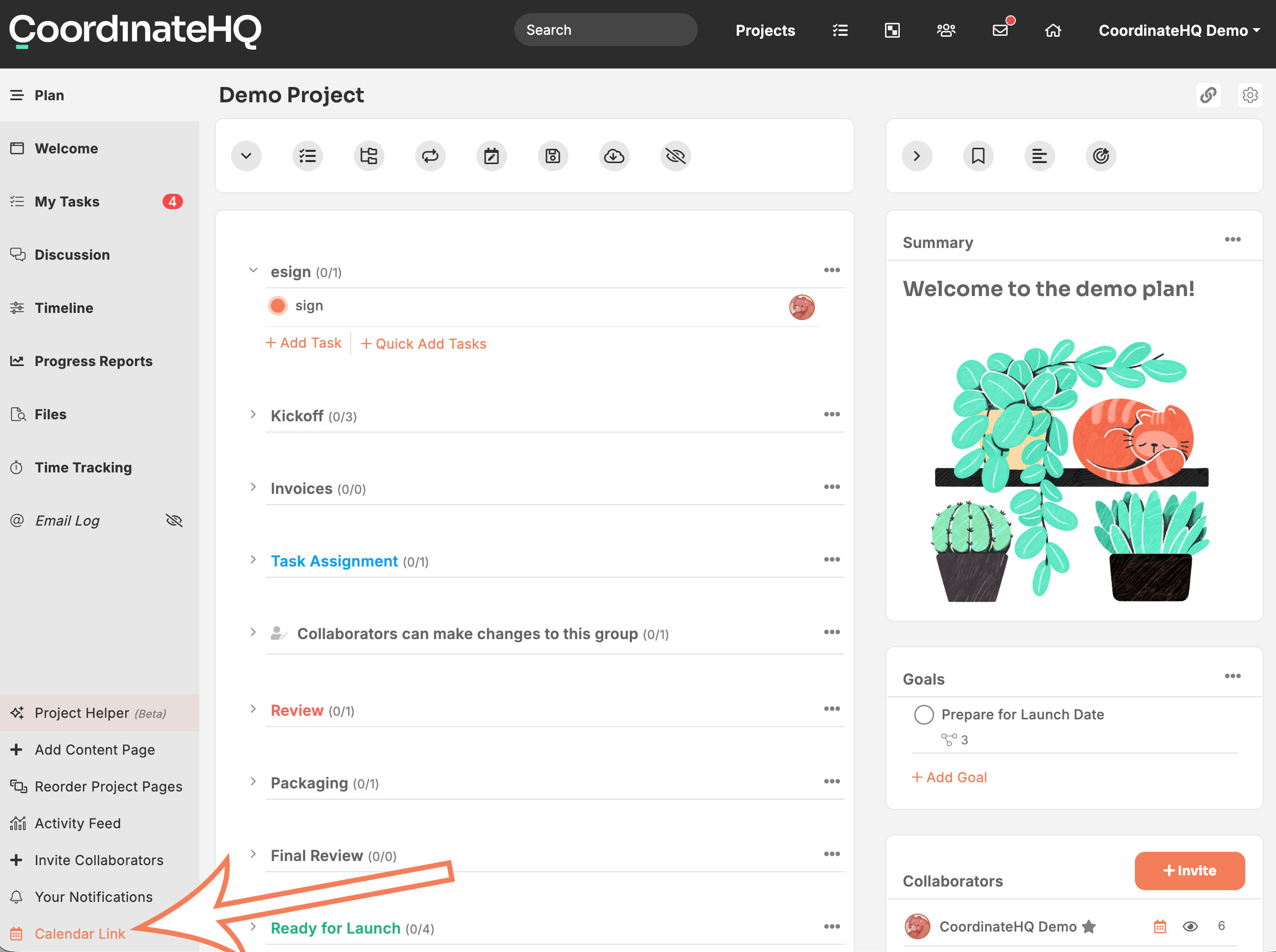This screenshot has height=952, width=1276.
Task: Open options menu for Invoices group
Action: 832,487
